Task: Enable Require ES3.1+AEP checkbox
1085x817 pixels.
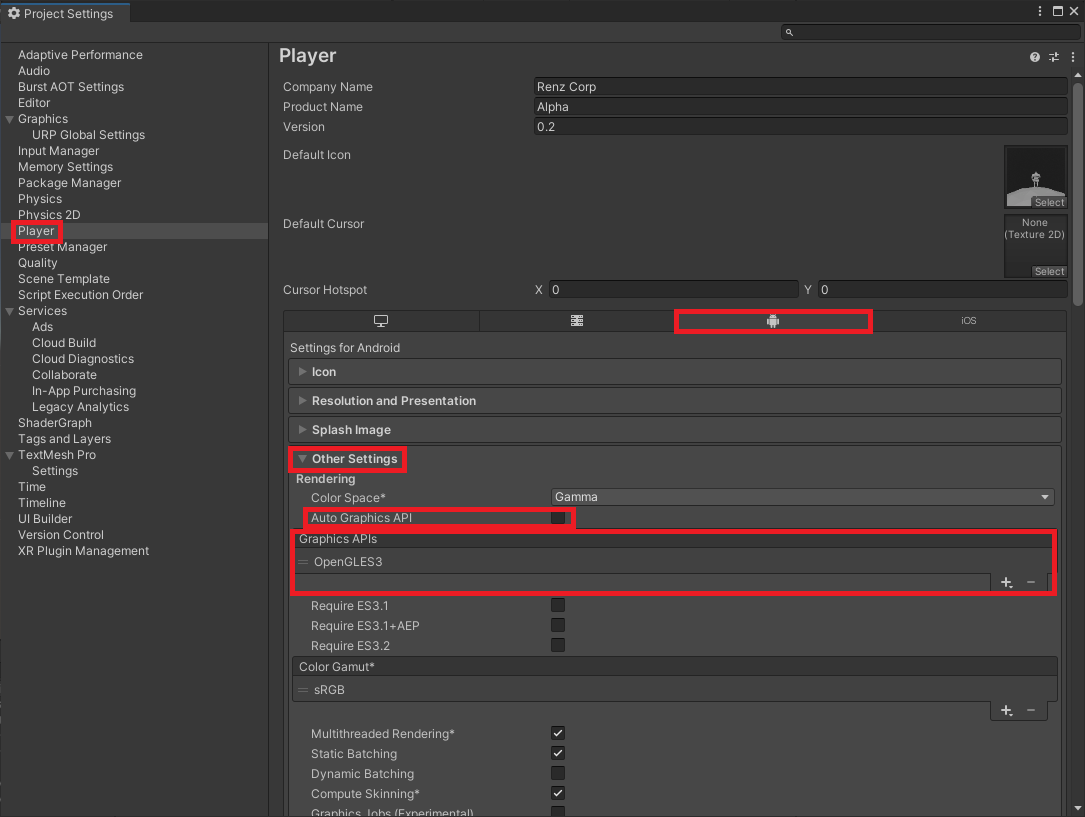Action: point(558,625)
